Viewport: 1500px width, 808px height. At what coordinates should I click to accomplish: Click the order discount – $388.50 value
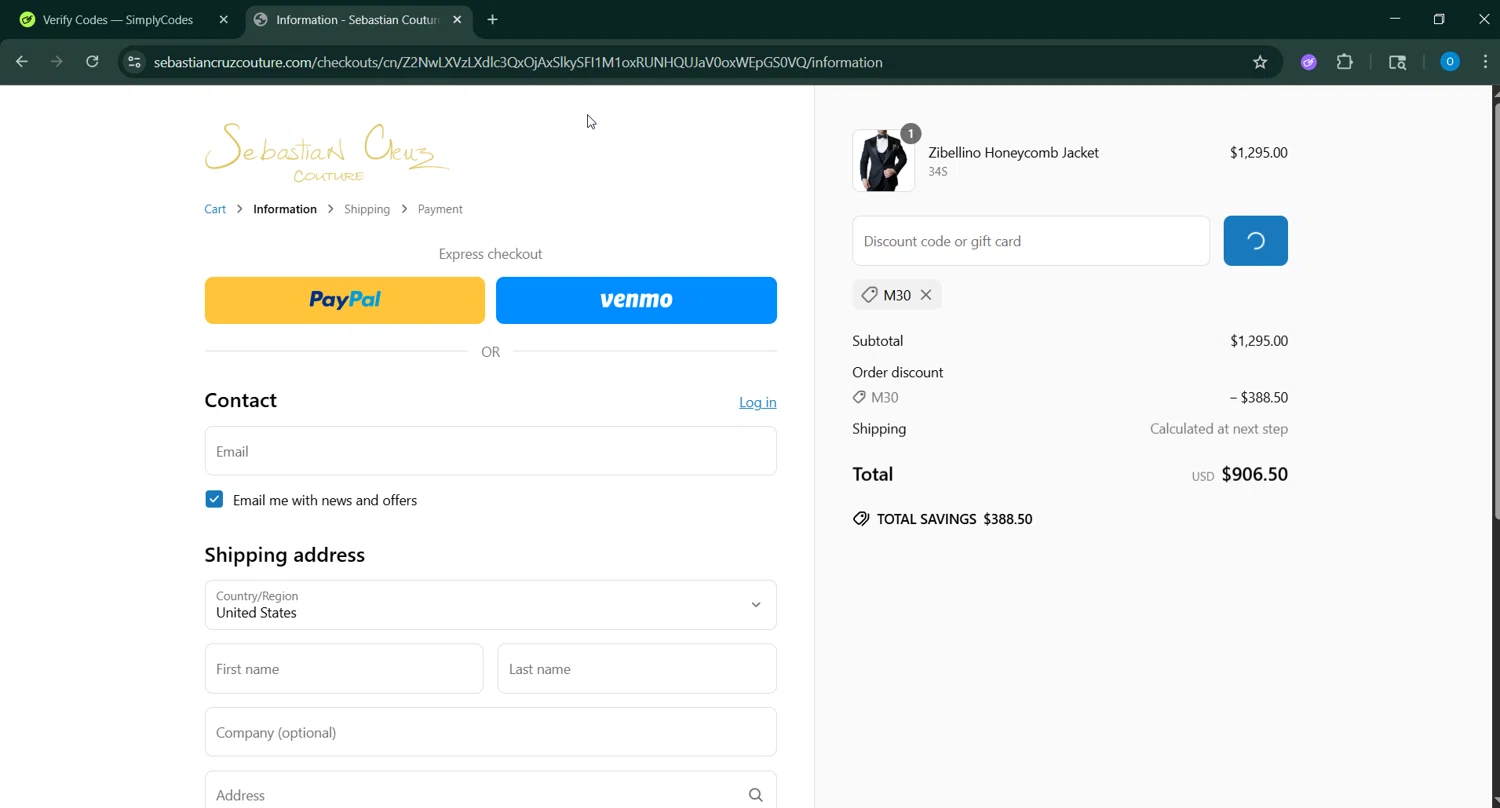pos(1259,397)
